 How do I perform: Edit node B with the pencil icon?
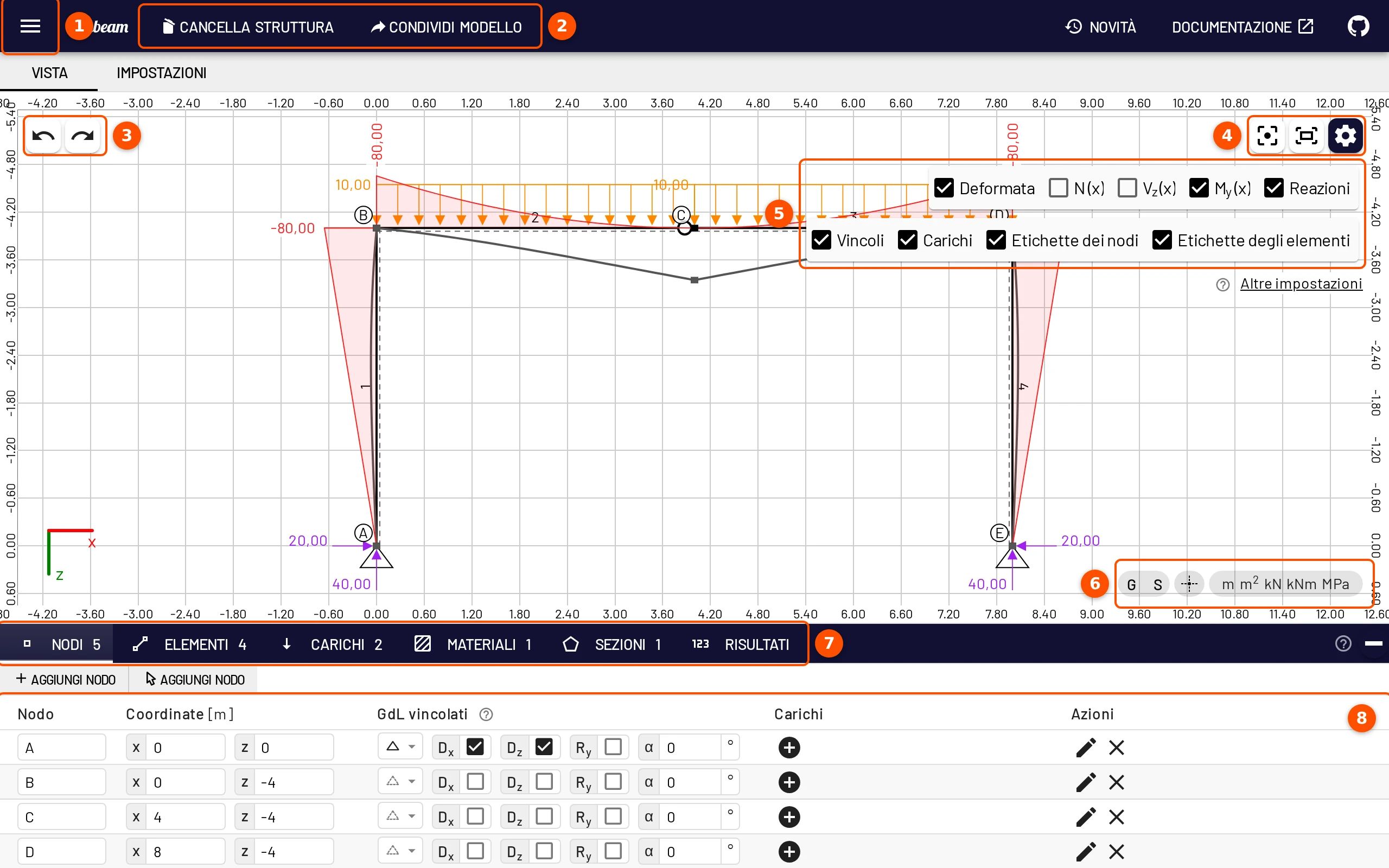1085,782
